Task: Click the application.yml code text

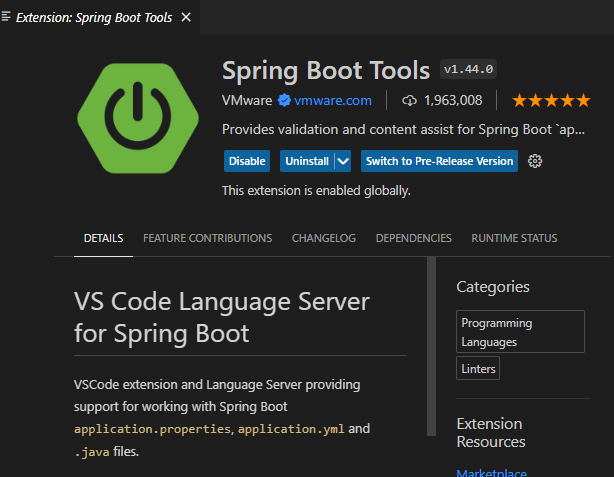Action: (x=291, y=429)
